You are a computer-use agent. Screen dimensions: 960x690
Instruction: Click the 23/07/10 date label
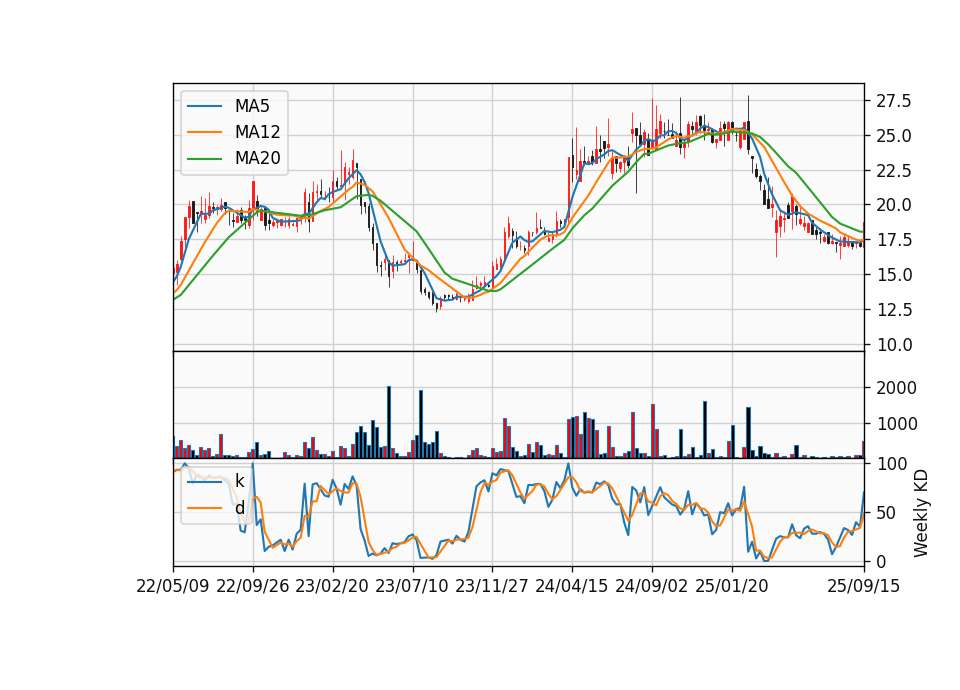point(412,587)
